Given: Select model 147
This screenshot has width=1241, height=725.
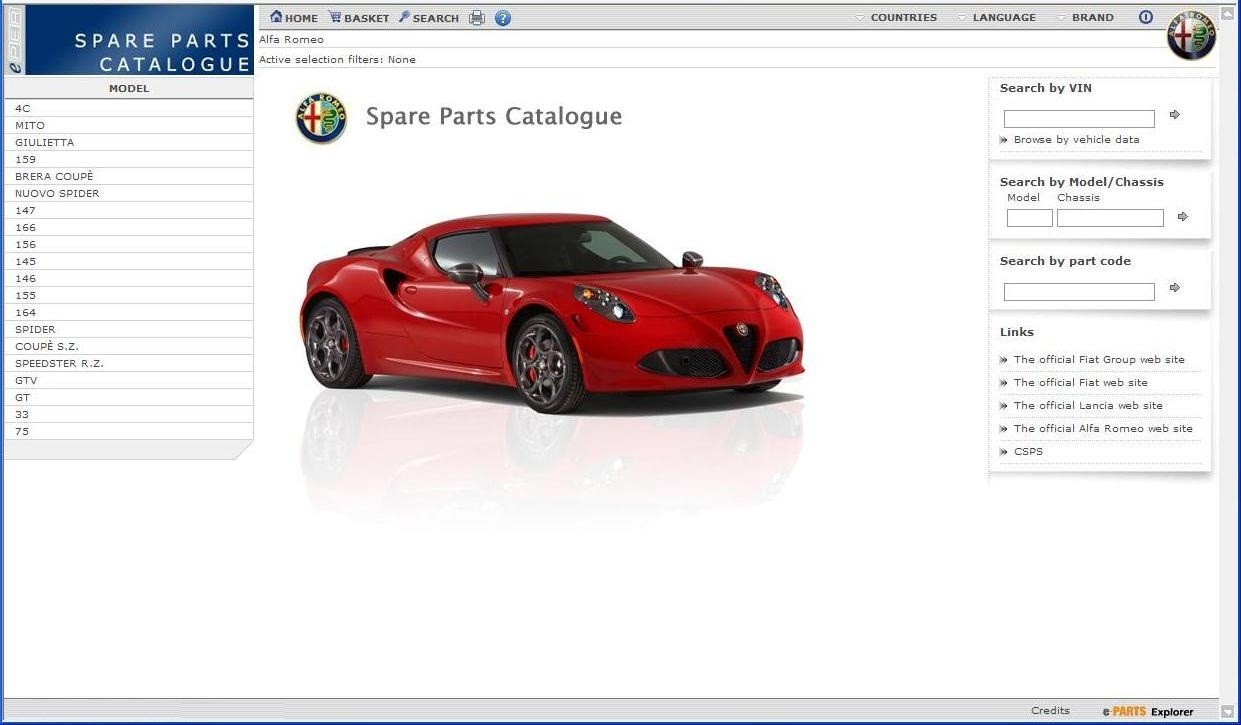Looking at the screenshot, I should pos(128,210).
